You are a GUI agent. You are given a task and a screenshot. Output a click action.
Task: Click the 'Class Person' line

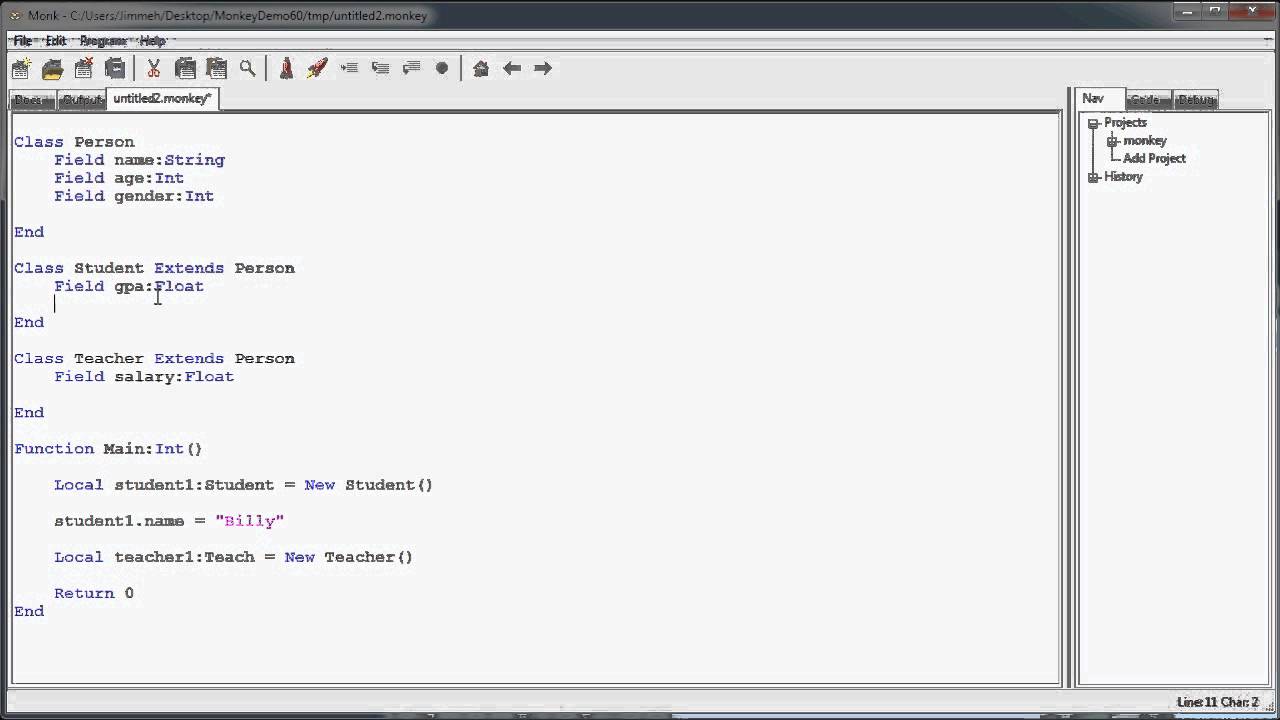point(74,142)
